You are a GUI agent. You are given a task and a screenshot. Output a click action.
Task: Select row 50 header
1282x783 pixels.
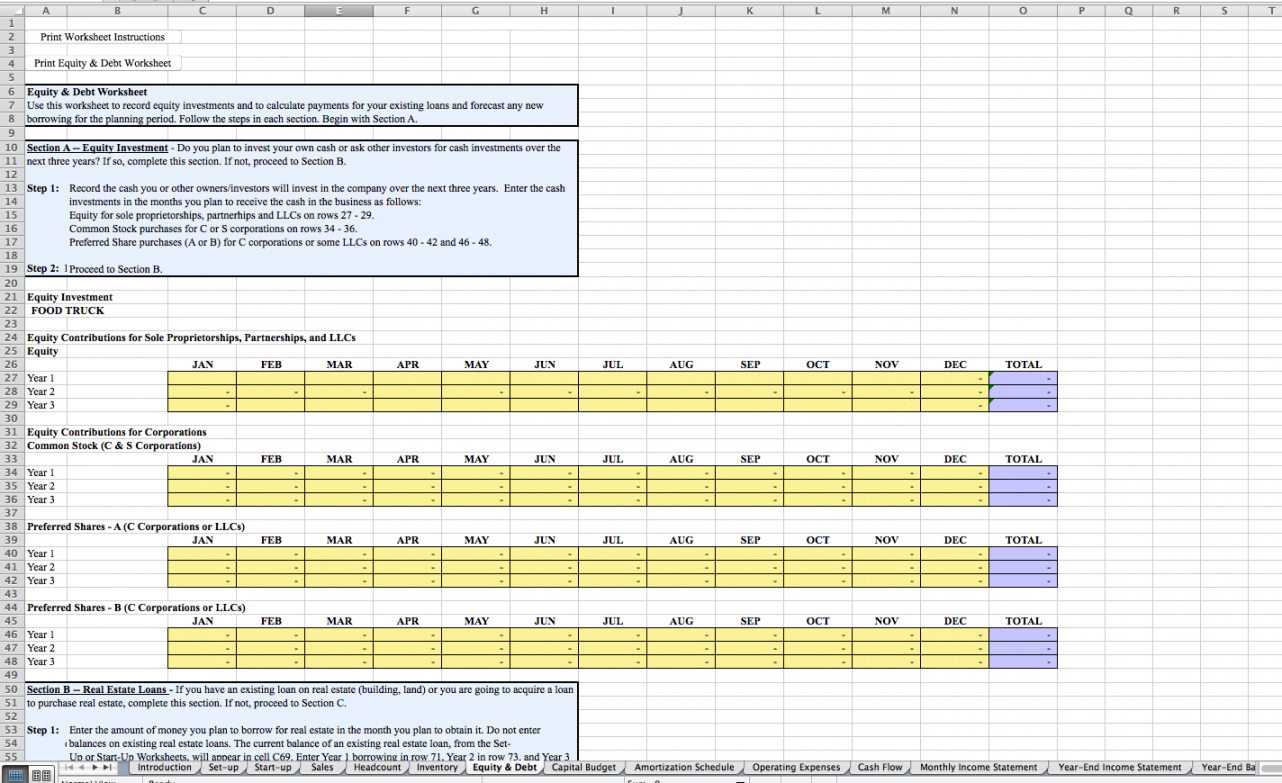(x=11, y=689)
